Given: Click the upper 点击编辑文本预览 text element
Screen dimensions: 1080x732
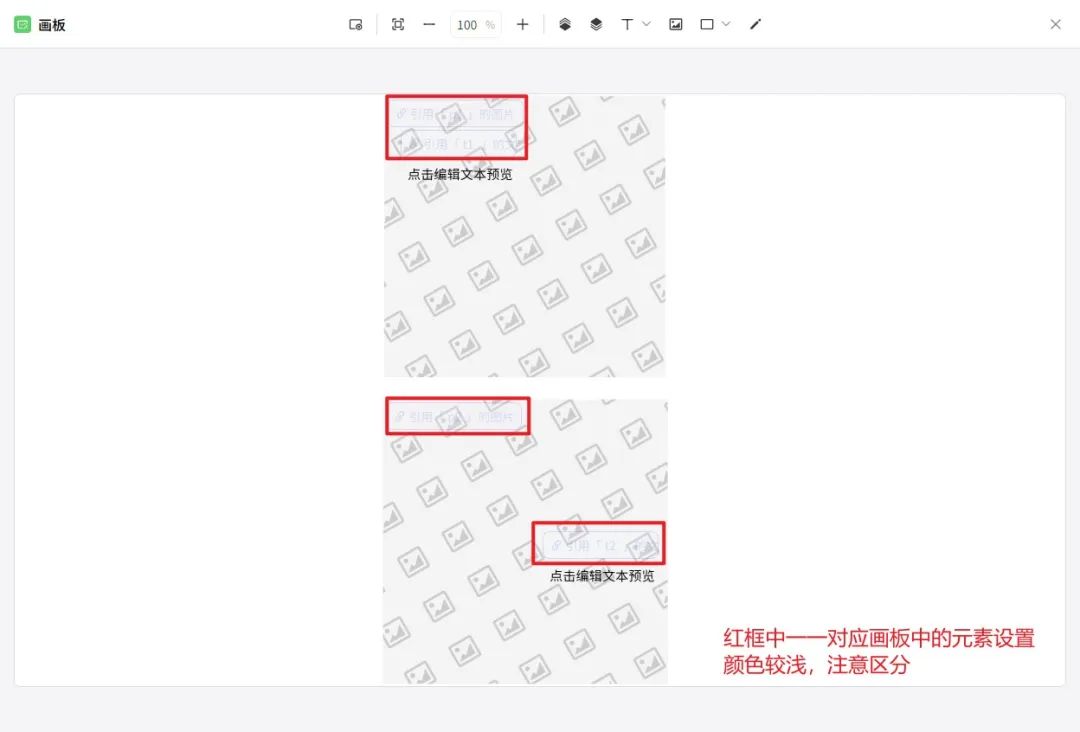Looking at the screenshot, I should click(460, 174).
